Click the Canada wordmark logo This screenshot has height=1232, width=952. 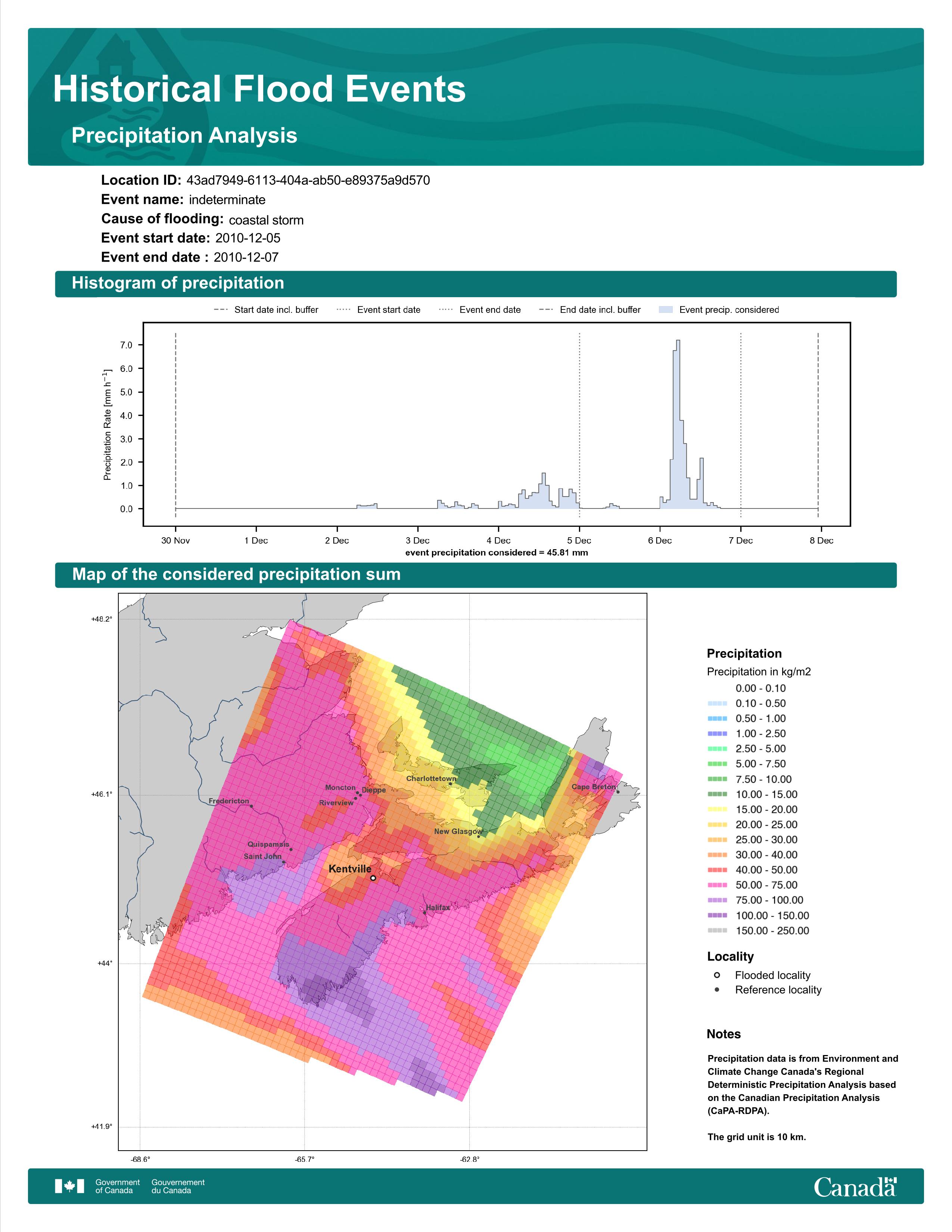click(855, 1187)
